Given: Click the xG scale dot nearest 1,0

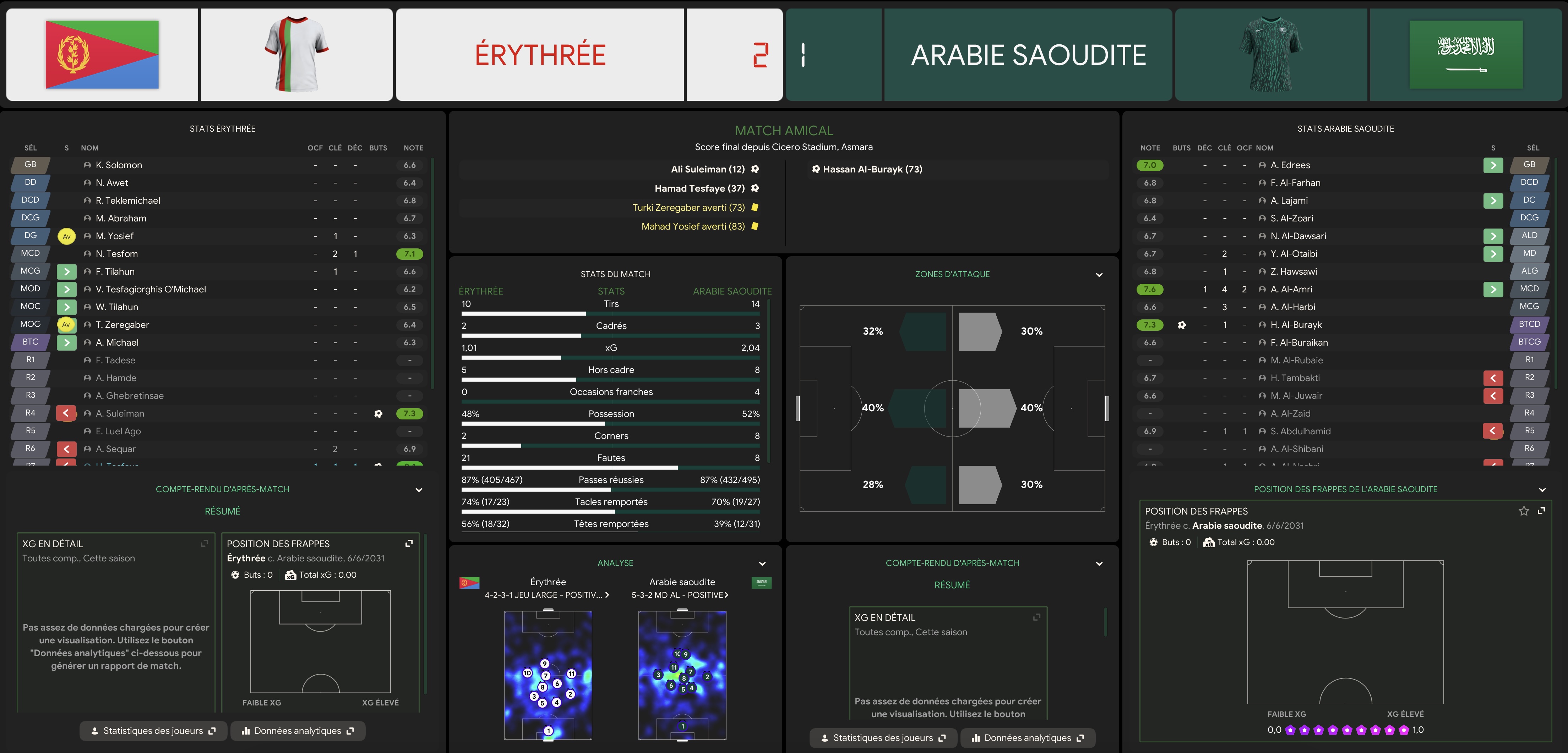Looking at the screenshot, I should [1404, 730].
